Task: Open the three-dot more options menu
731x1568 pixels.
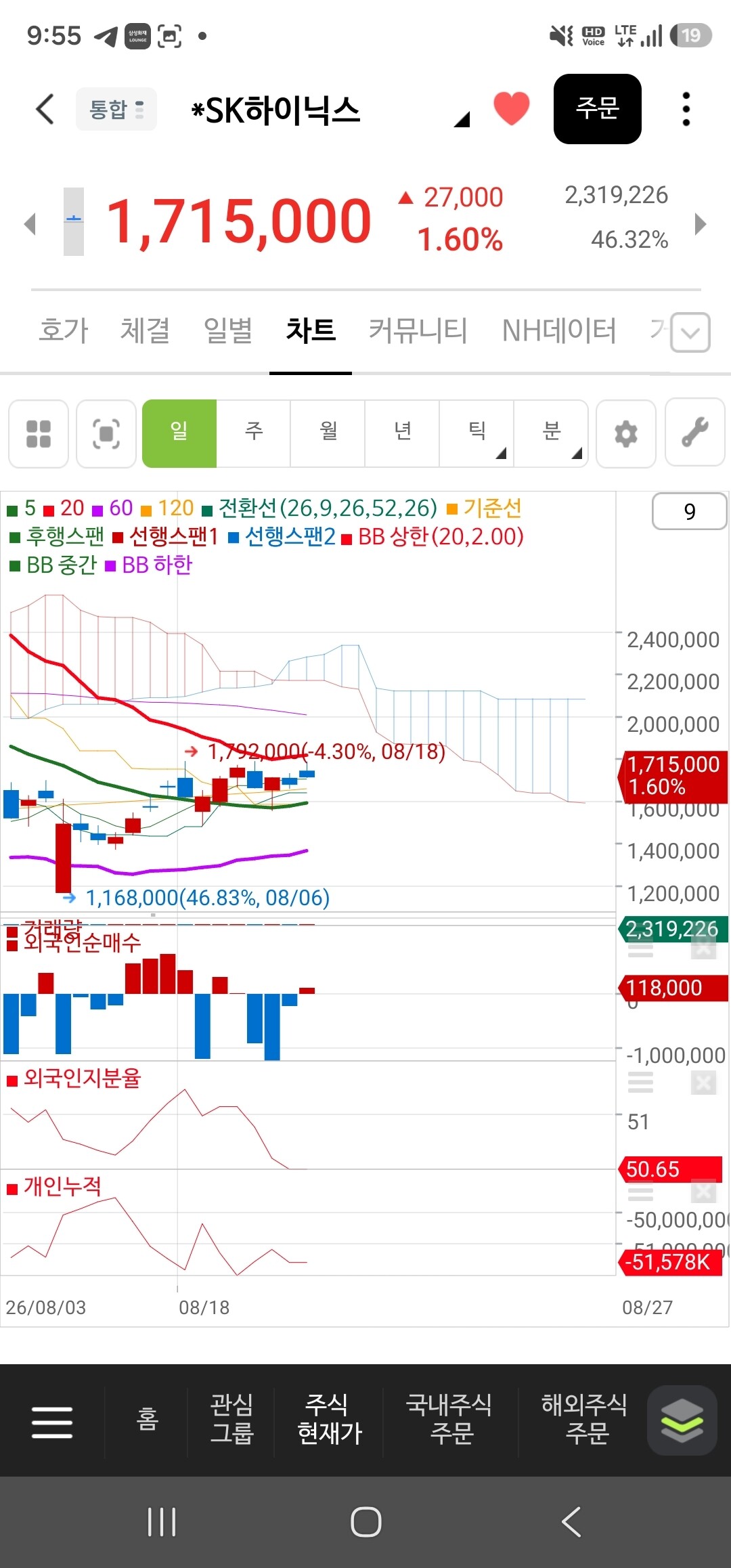Action: (x=686, y=109)
